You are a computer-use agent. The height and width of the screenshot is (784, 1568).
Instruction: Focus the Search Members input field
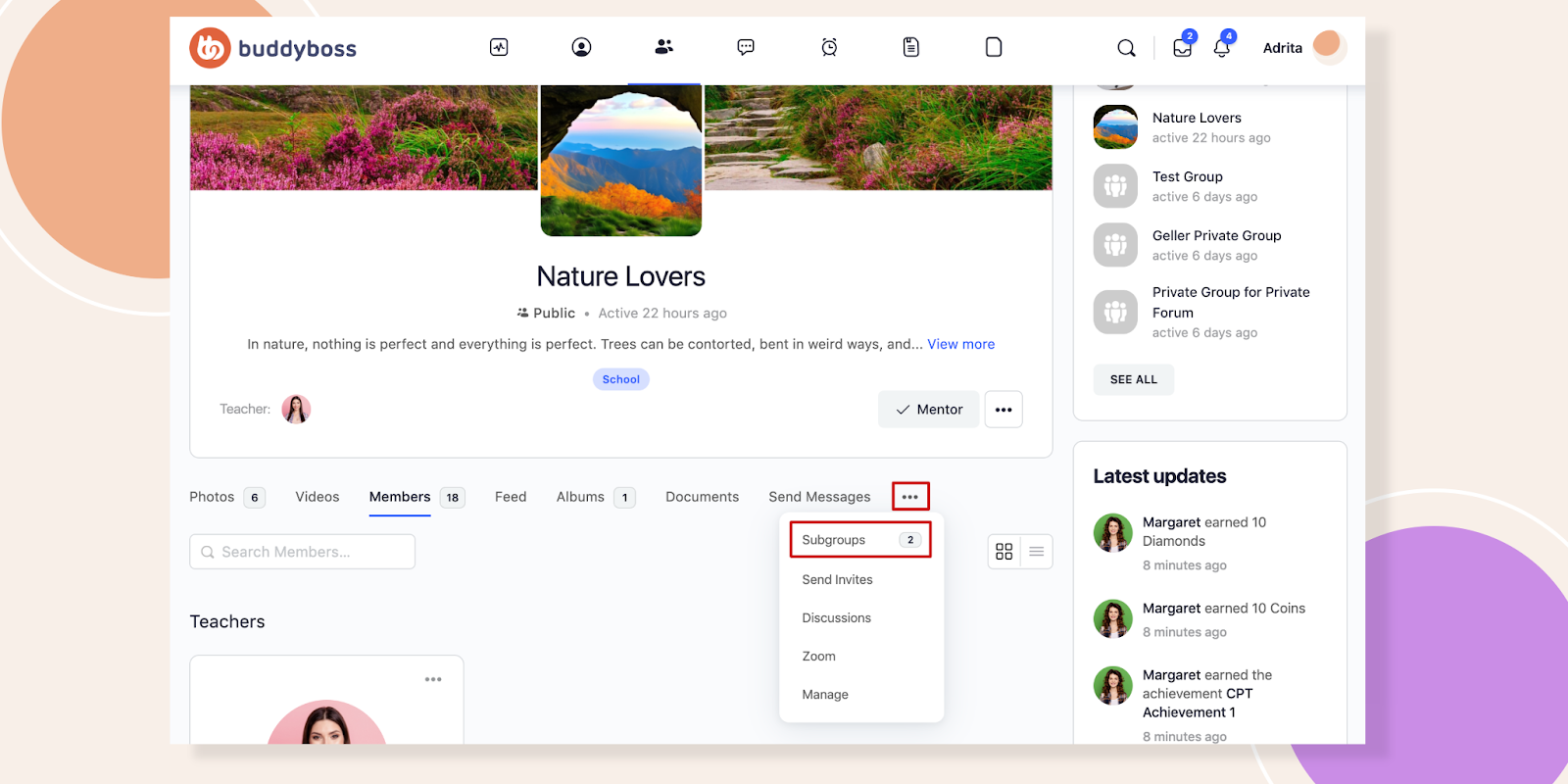click(302, 552)
